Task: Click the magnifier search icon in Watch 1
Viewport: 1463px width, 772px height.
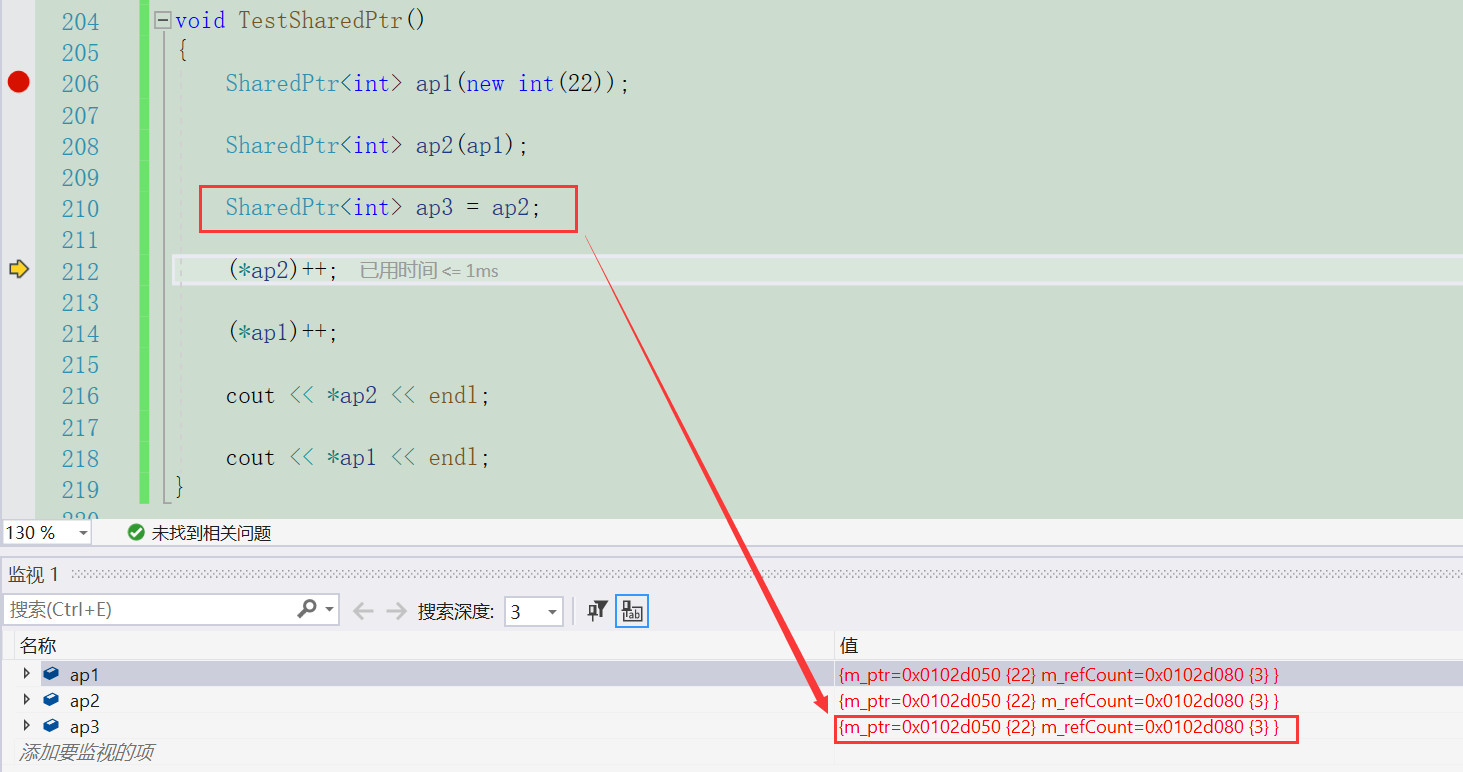Action: point(307,609)
